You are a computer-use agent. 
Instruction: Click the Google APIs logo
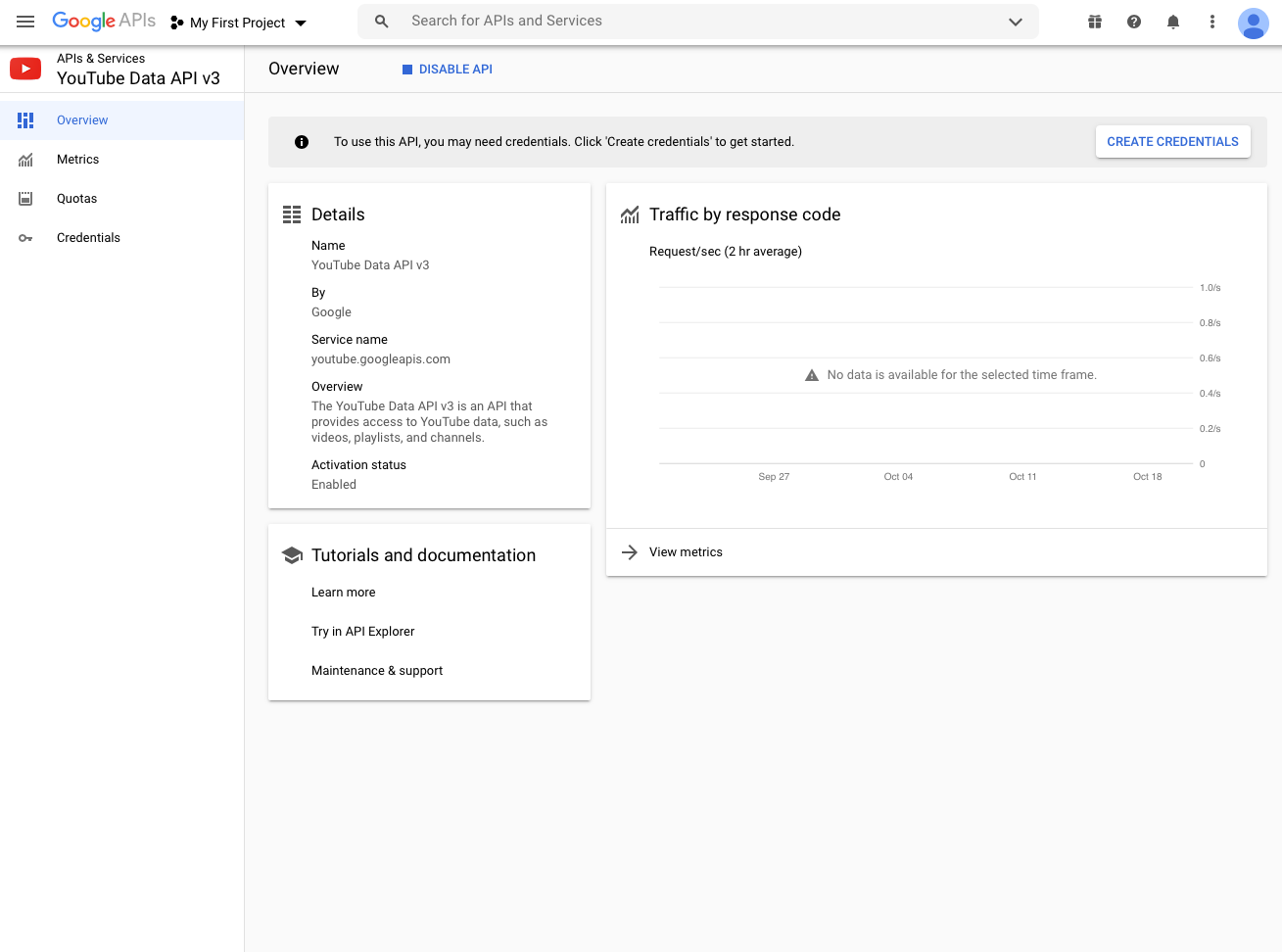pyautogui.click(x=104, y=21)
